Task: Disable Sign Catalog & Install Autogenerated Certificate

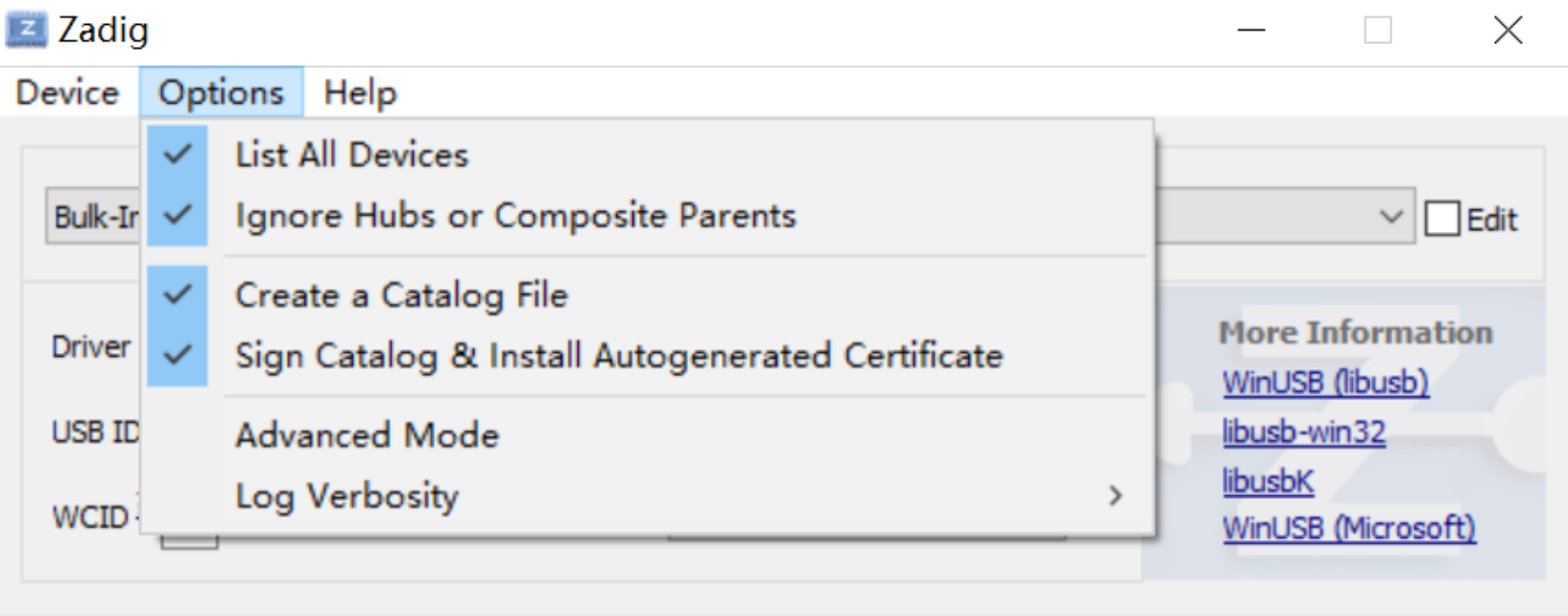Action: pos(619,356)
